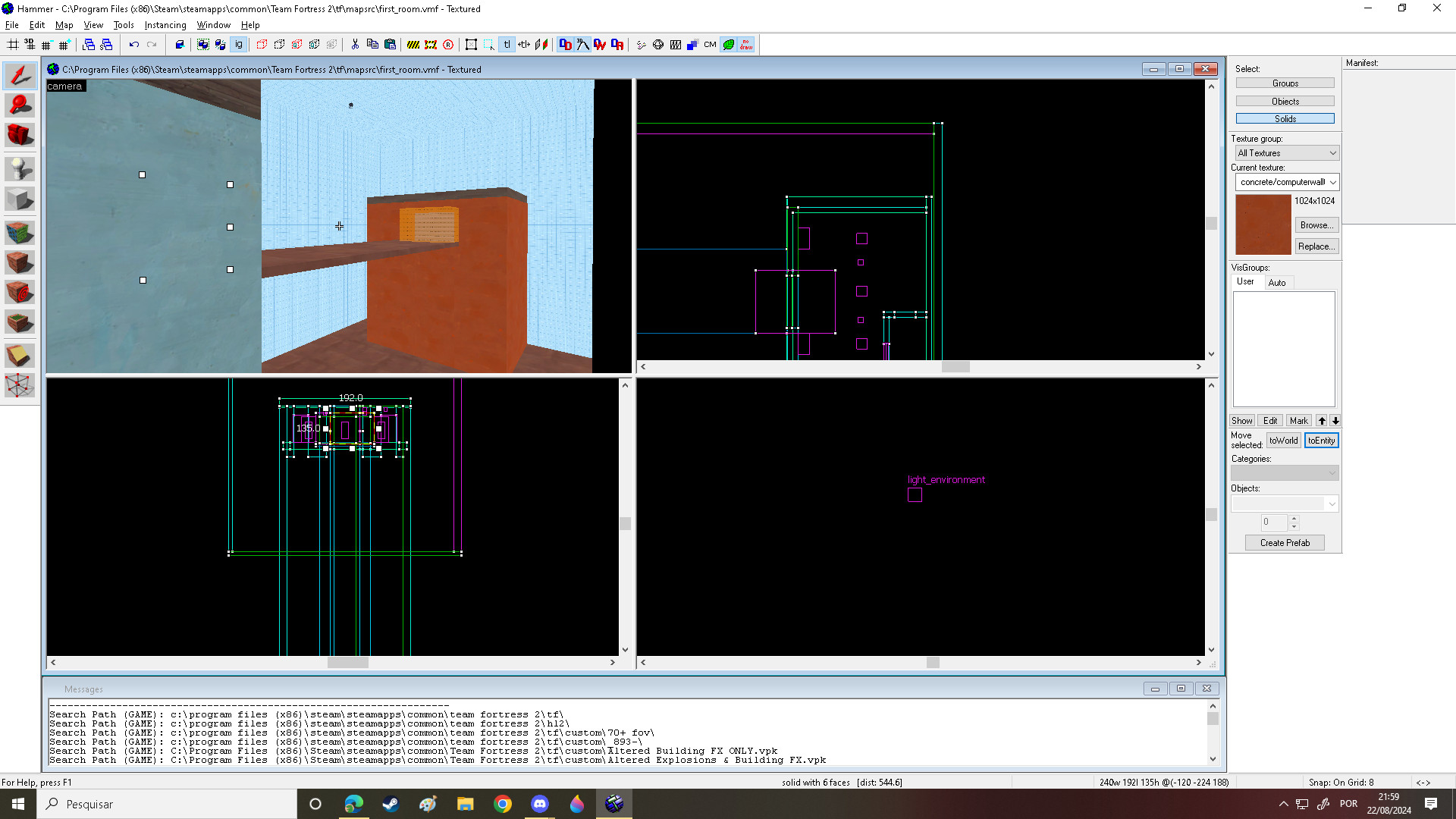This screenshot has width=1456, height=819.
Task: Click the Browse... texture button
Action: pyautogui.click(x=1316, y=225)
